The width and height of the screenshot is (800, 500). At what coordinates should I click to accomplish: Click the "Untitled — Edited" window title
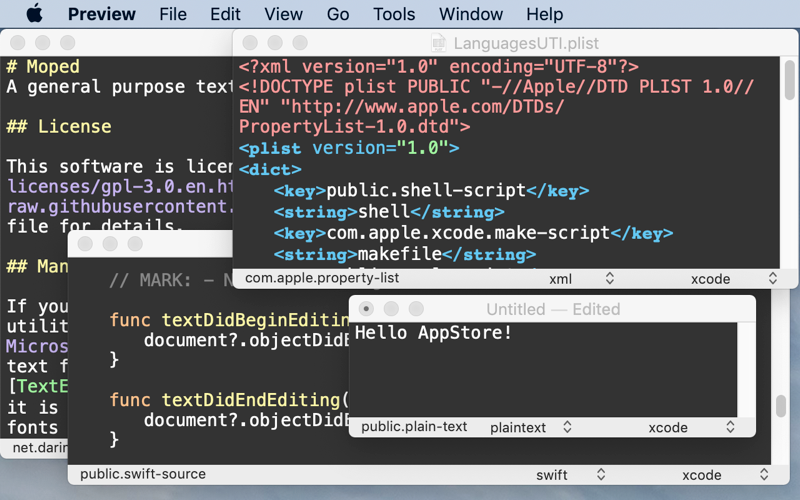553,309
